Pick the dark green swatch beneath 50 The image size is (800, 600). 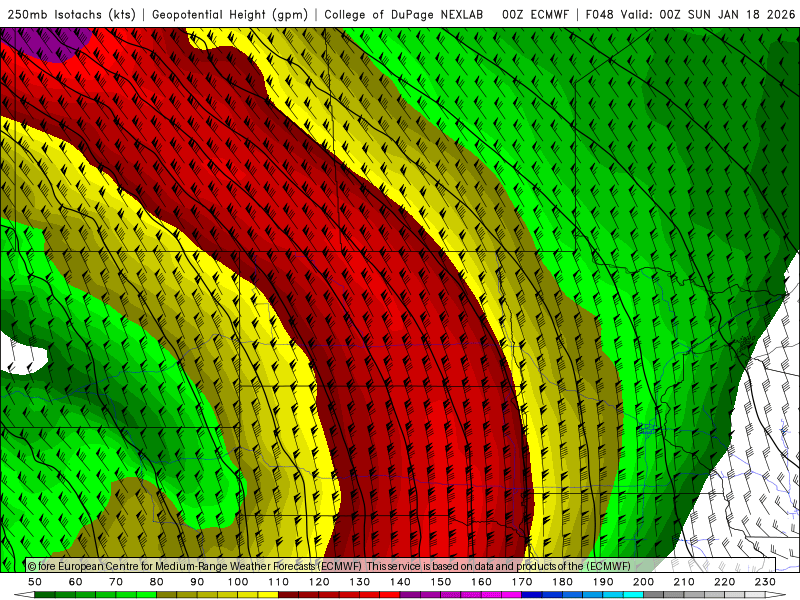[44, 595]
